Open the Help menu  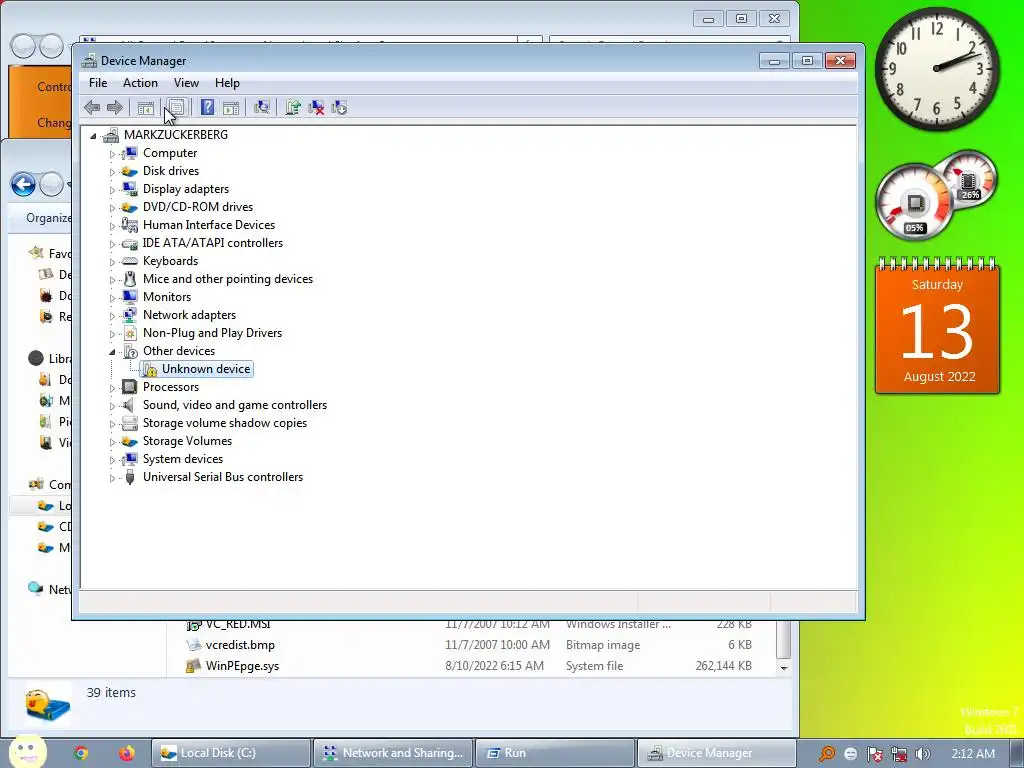[x=227, y=83]
